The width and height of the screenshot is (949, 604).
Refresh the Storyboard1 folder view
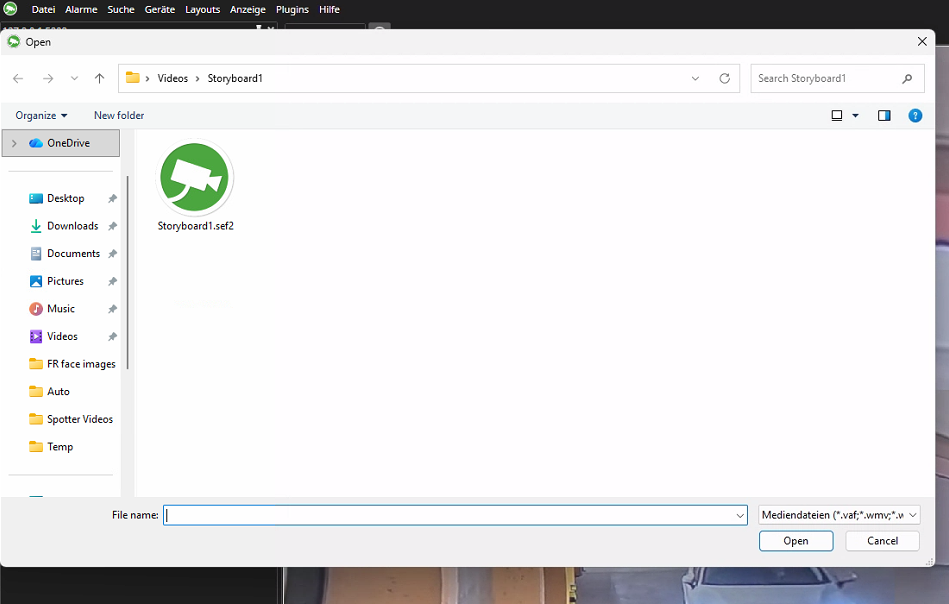[724, 79]
